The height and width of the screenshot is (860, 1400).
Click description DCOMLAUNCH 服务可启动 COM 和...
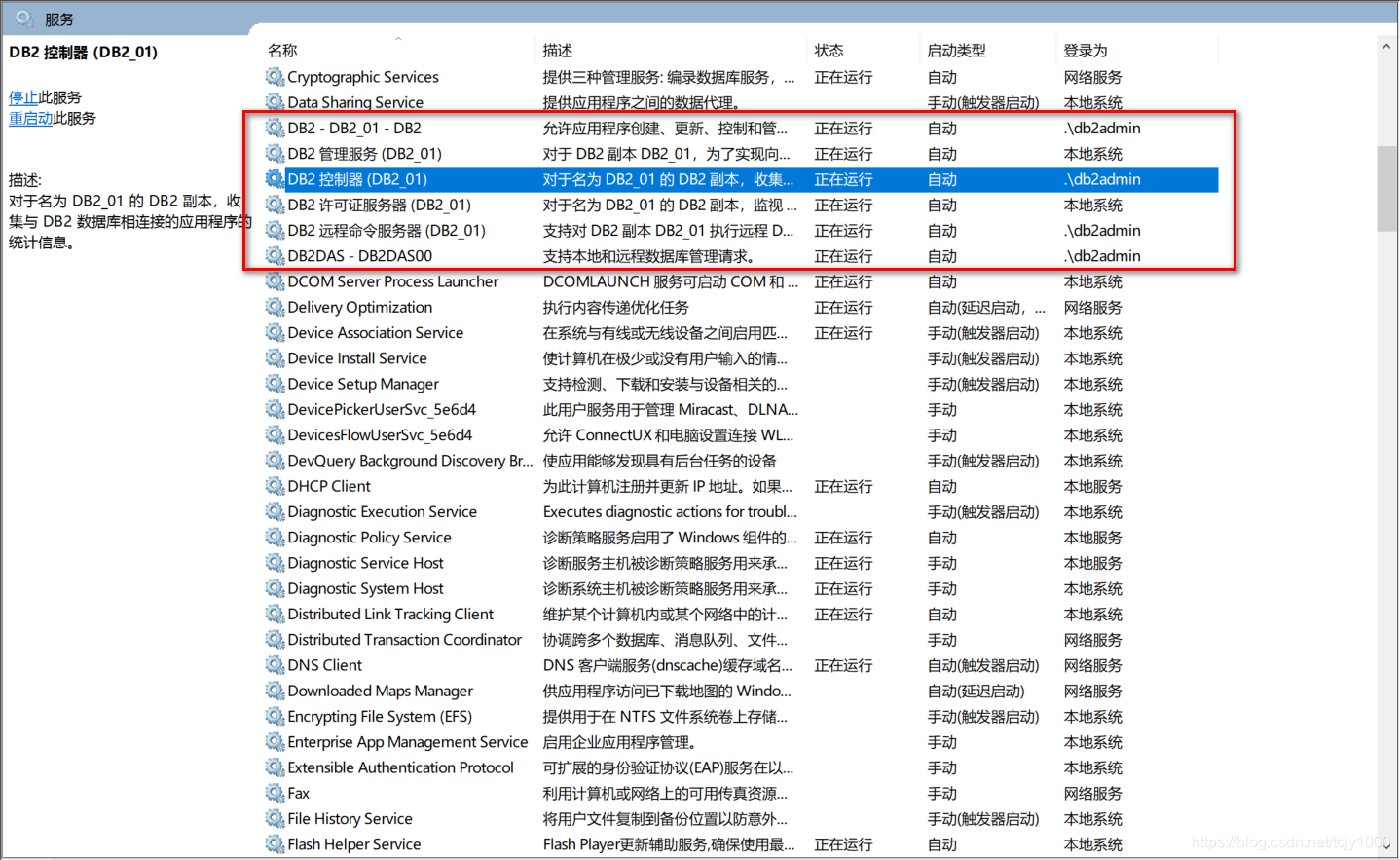(671, 281)
